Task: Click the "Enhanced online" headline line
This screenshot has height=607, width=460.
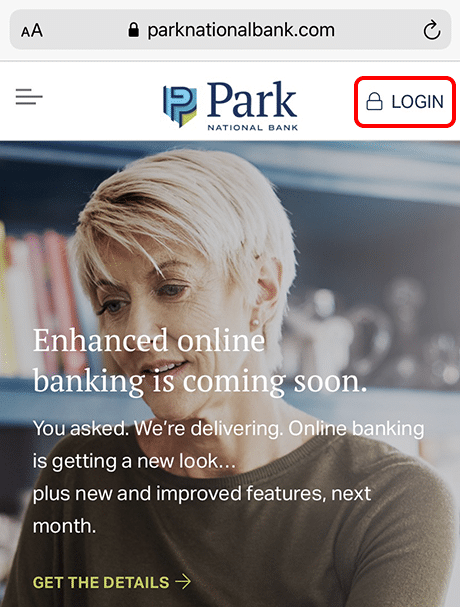Action: tap(149, 340)
